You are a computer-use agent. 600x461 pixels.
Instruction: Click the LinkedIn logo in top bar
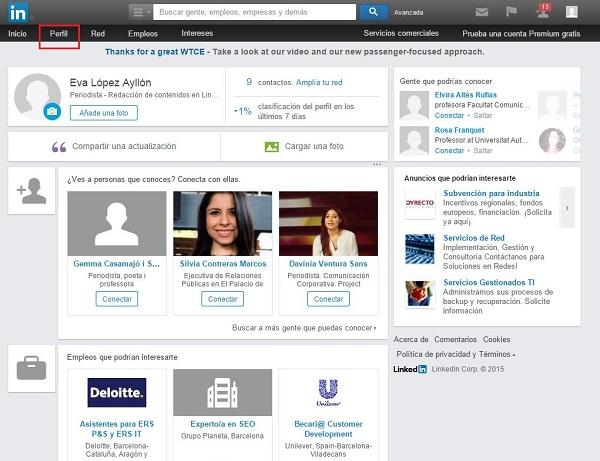pyautogui.click(x=21, y=11)
